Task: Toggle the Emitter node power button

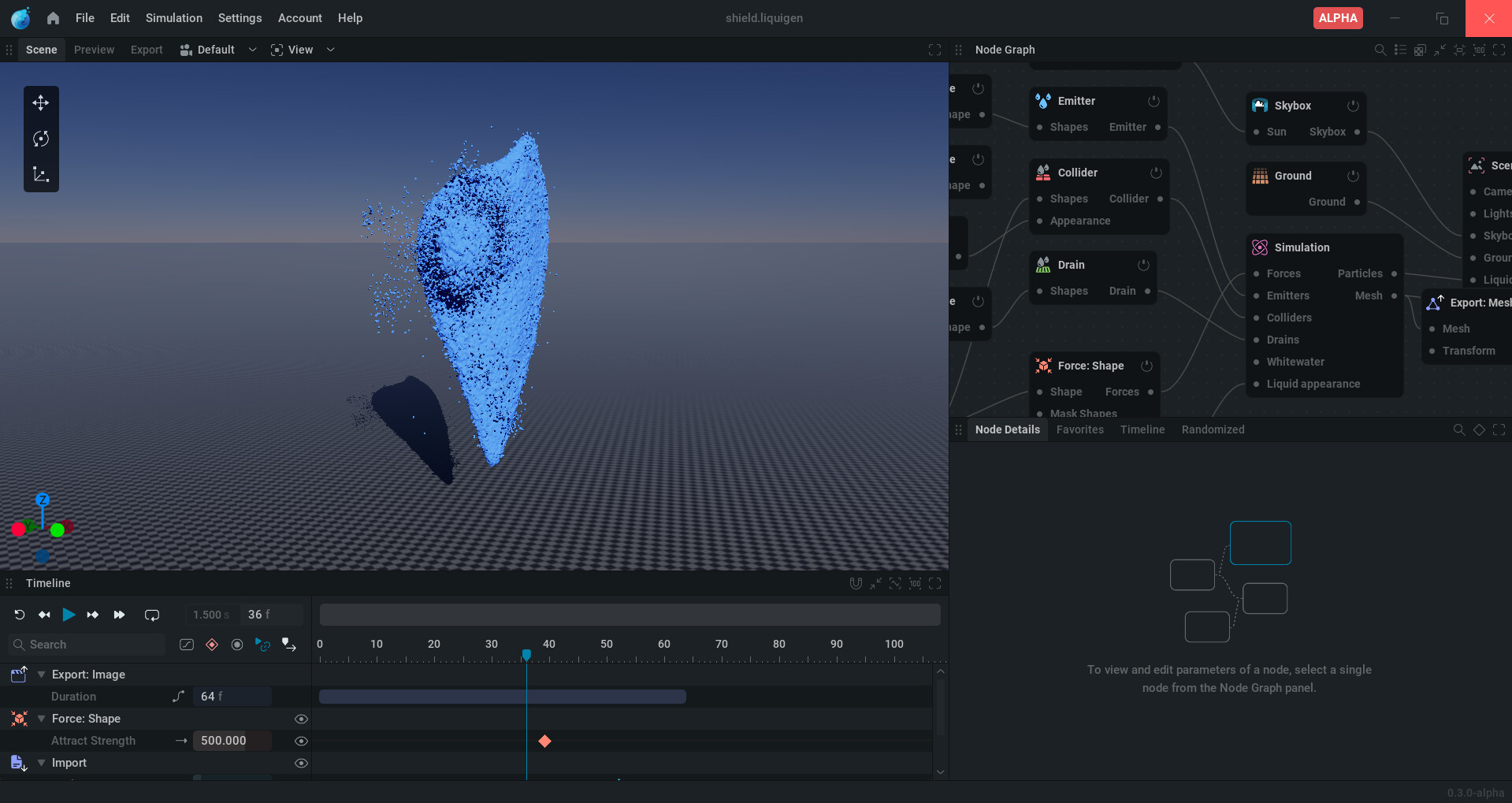Action: (1154, 101)
